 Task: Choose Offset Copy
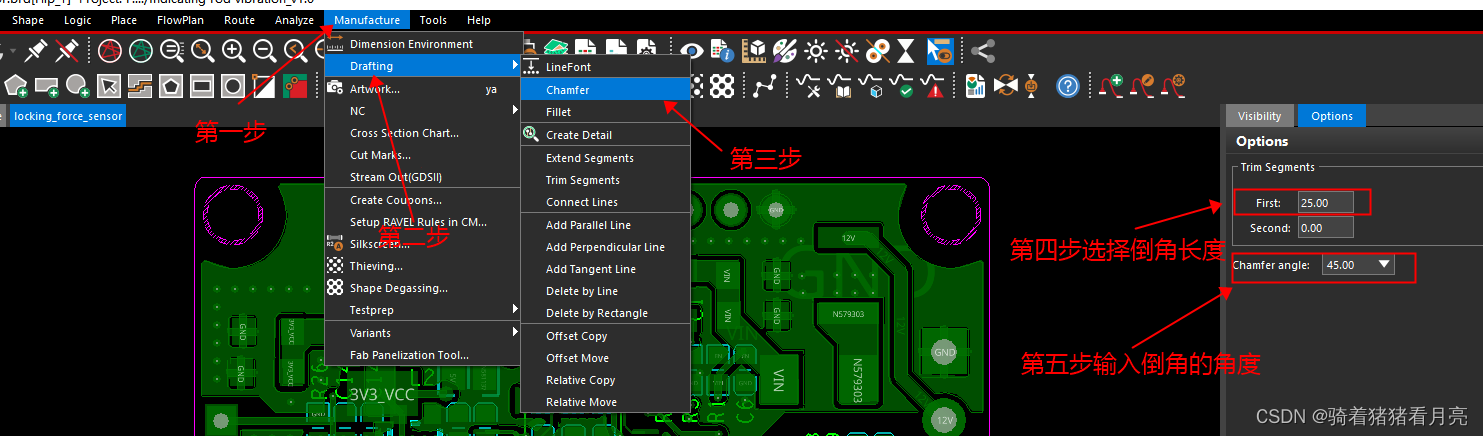606,336
